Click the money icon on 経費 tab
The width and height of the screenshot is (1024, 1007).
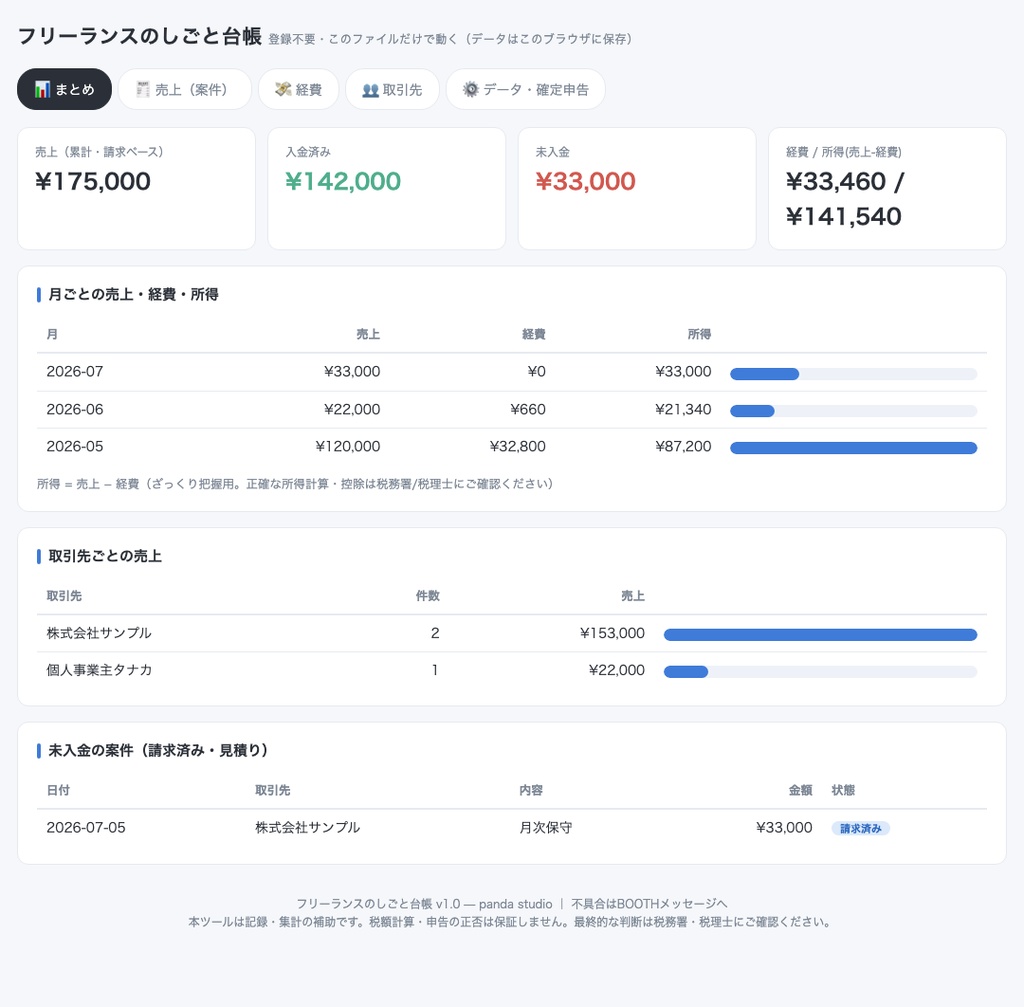[x=283, y=89]
